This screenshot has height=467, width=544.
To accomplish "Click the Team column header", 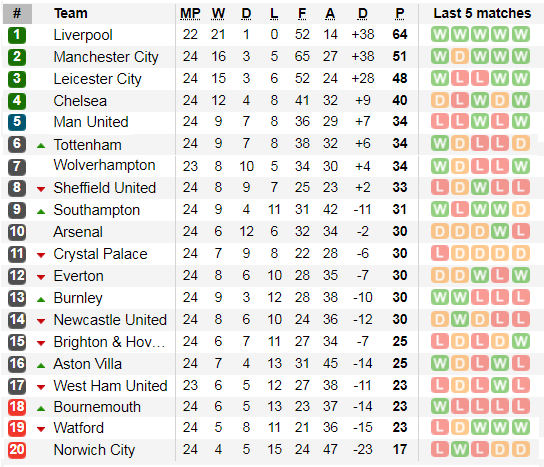I will (x=71, y=14).
